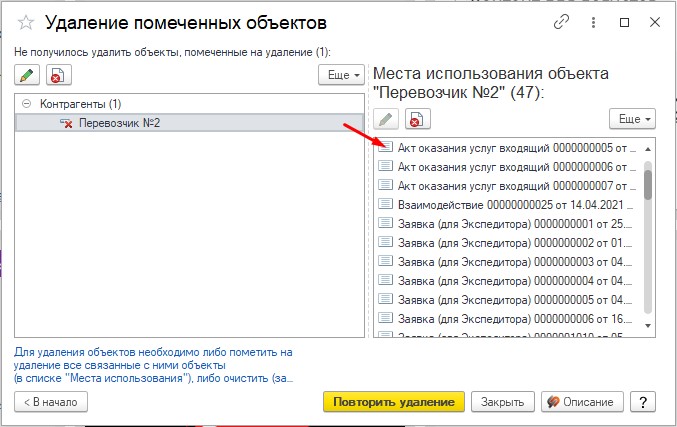The image size is (677, 427).
Task: Open the three-dot form menu
Action: pos(594,22)
